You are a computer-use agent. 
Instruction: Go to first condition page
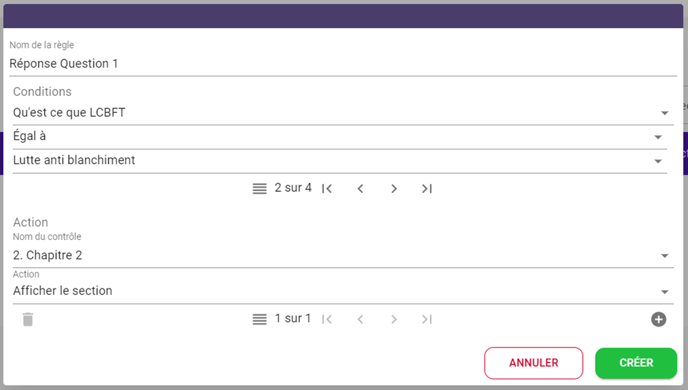point(327,189)
